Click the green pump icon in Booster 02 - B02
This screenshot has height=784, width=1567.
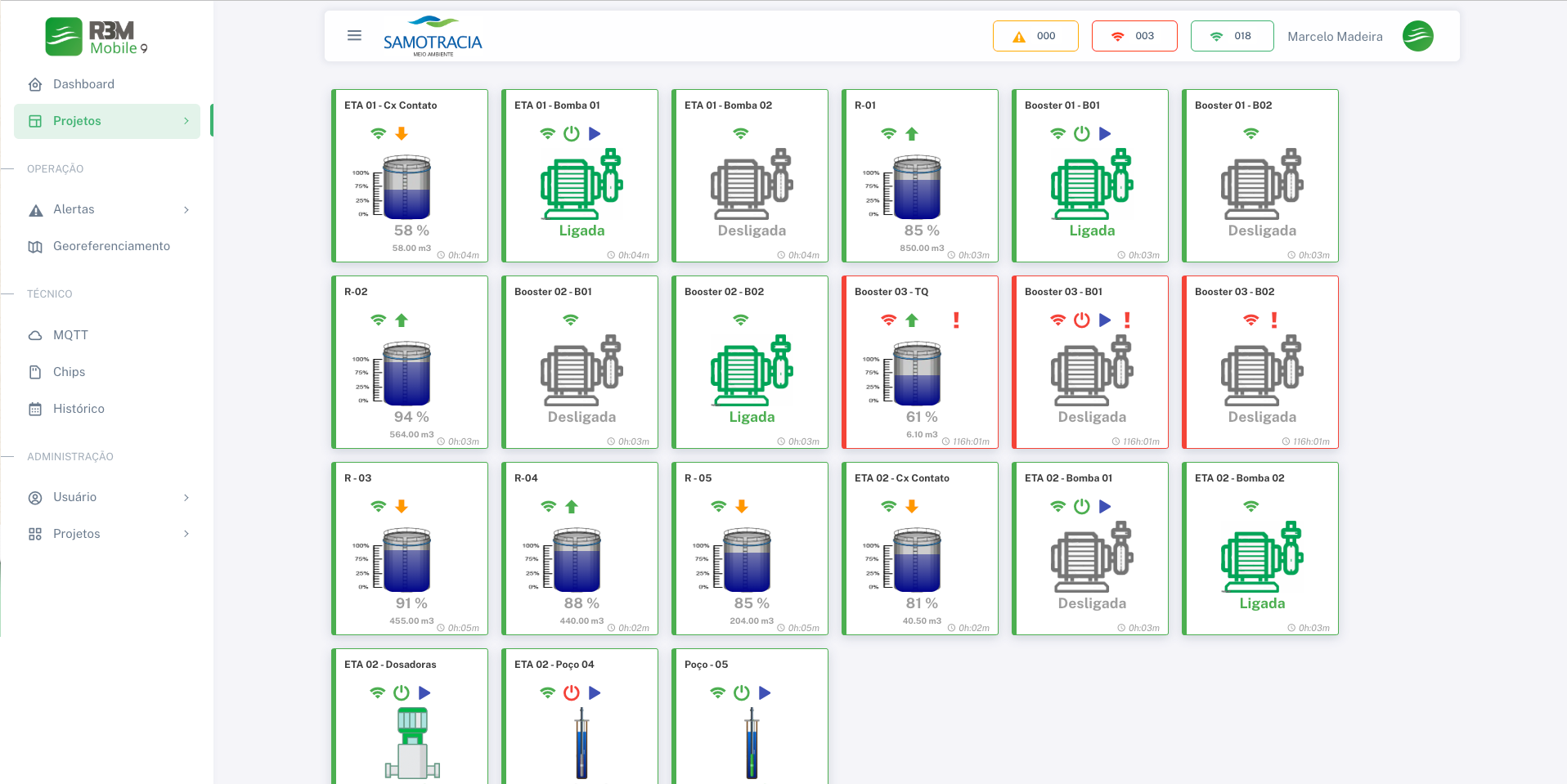752,370
